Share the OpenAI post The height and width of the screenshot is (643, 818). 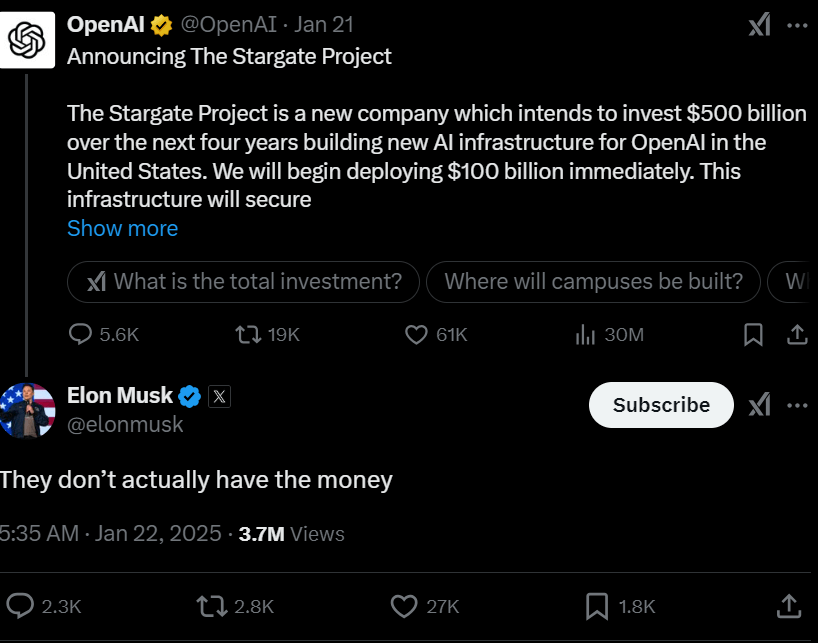tap(798, 334)
